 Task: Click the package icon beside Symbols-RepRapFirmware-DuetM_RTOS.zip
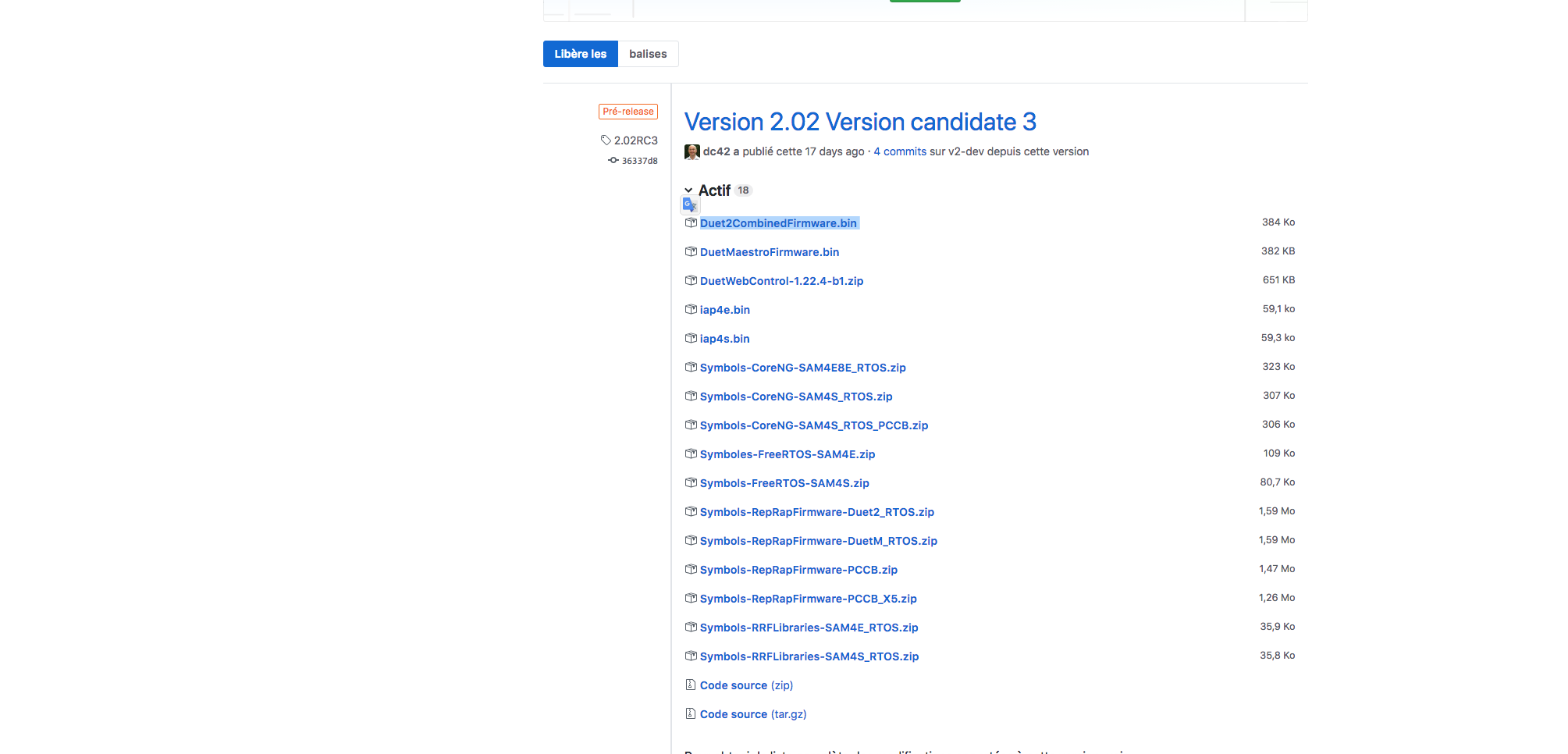tap(691, 540)
